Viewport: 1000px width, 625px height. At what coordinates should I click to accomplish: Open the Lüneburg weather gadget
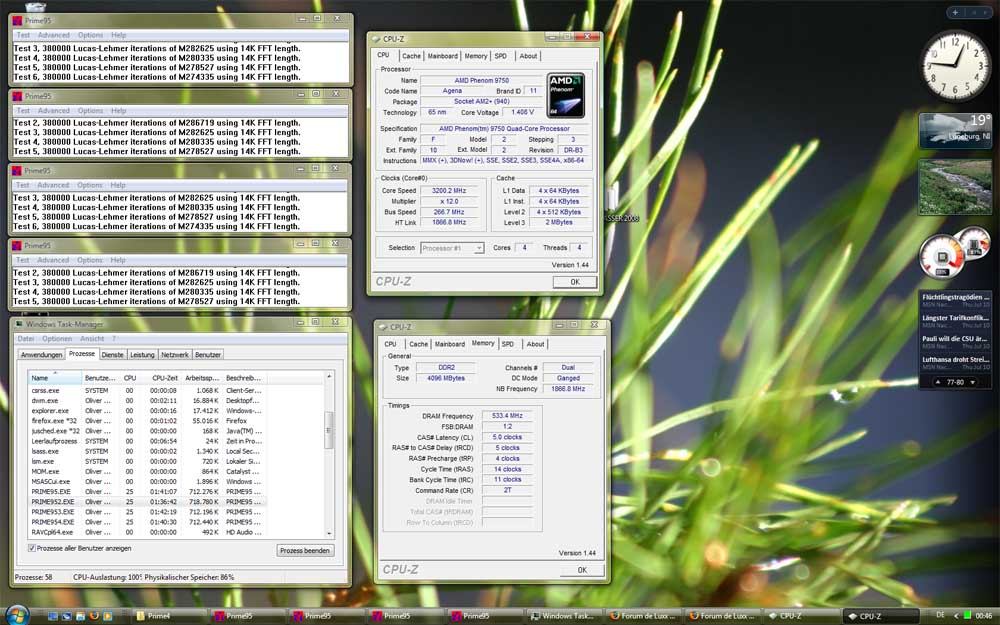pyautogui.click(x=955, y=130)
